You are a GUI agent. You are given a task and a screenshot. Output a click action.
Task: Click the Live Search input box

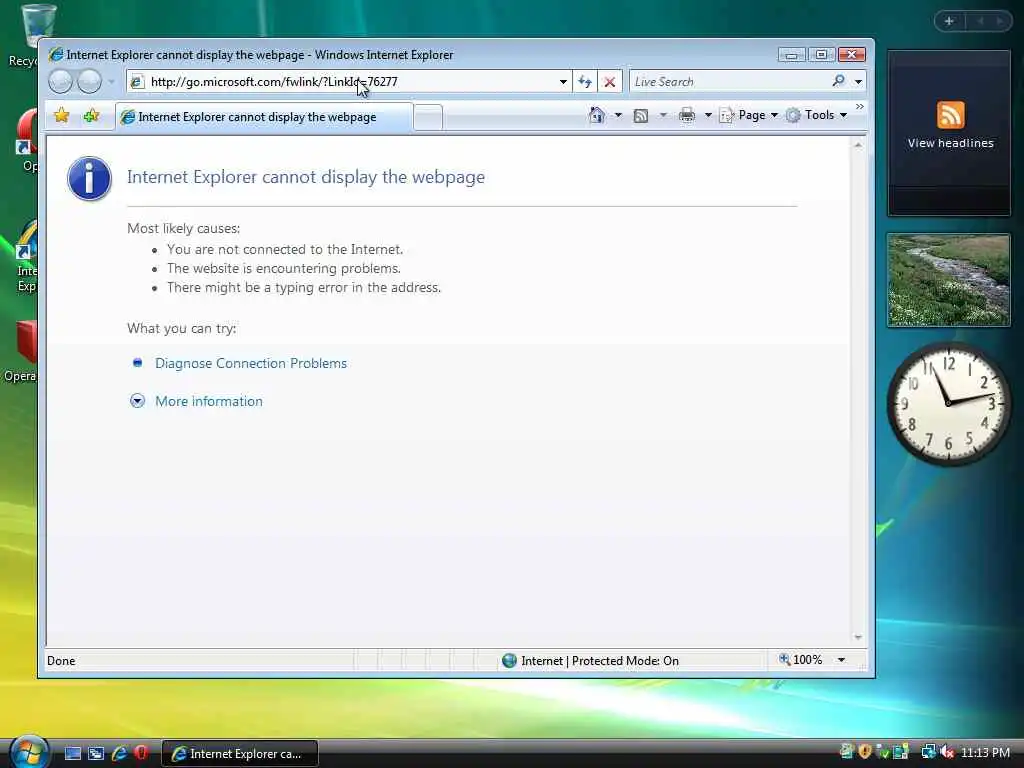tap(729, 82)
